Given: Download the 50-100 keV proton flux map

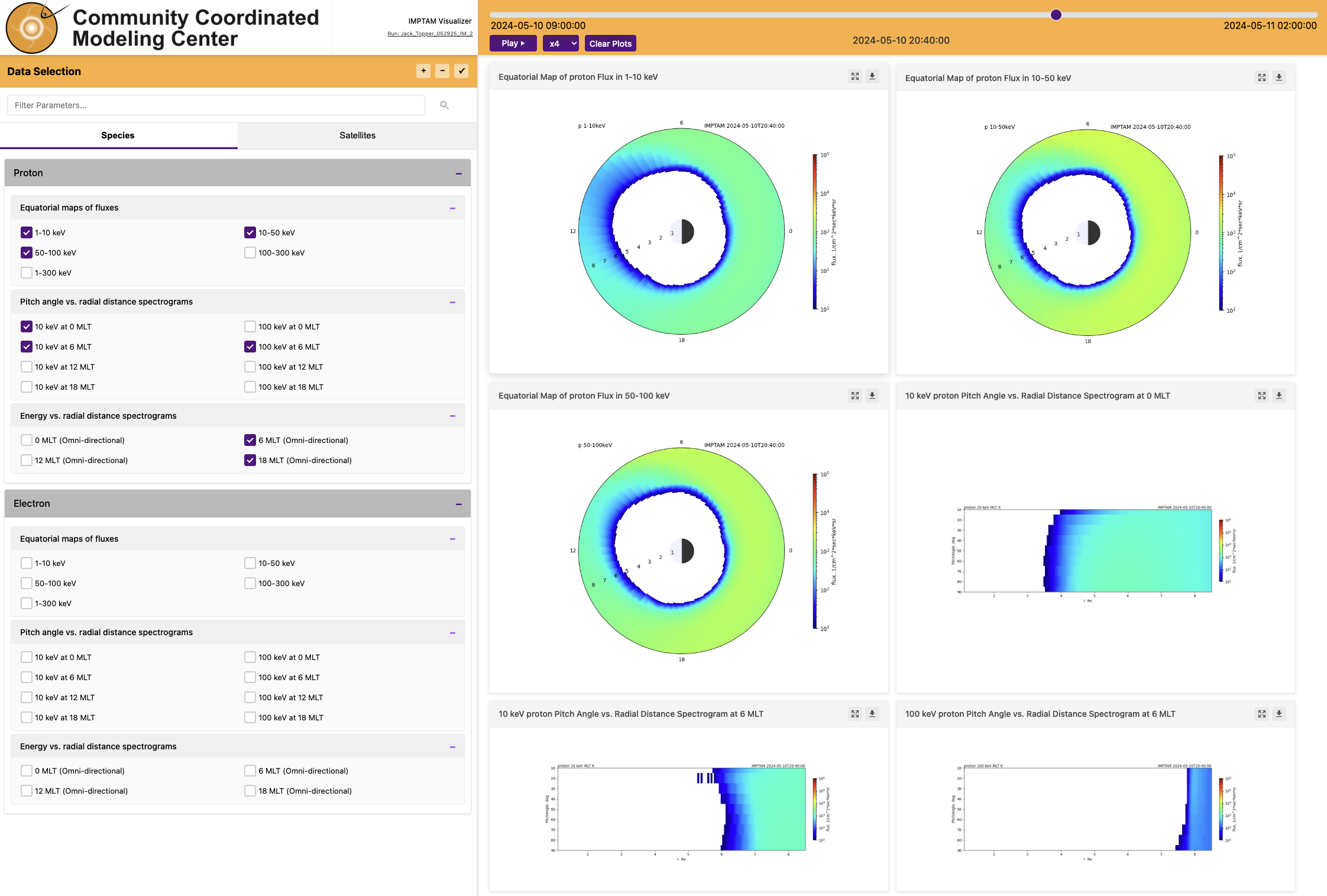Looking at the screenshot, I should pyautogui.click(x=872, y=396).
